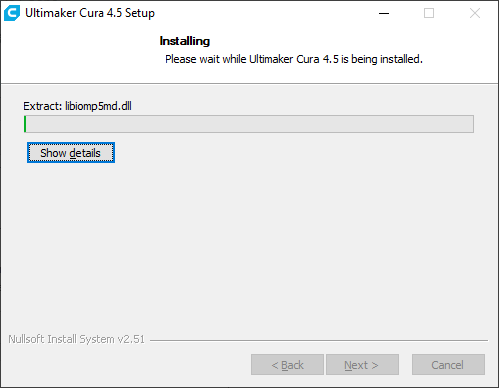Click the Cura logo icon in title bar
The height and width of the screenshot is (388, 499).
[12, 13]
